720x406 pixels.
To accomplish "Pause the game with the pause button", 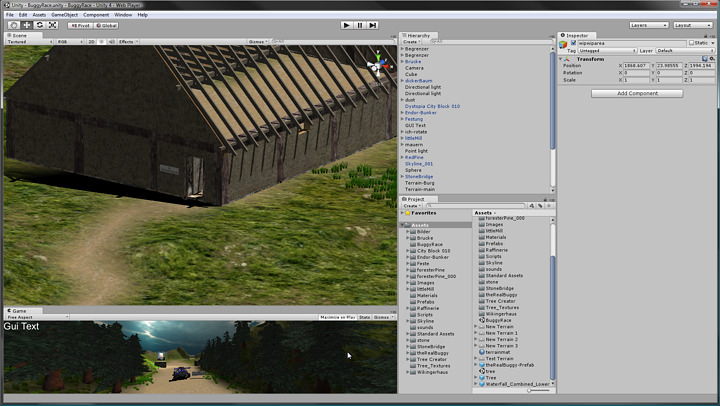I will [x=360, y=25].
